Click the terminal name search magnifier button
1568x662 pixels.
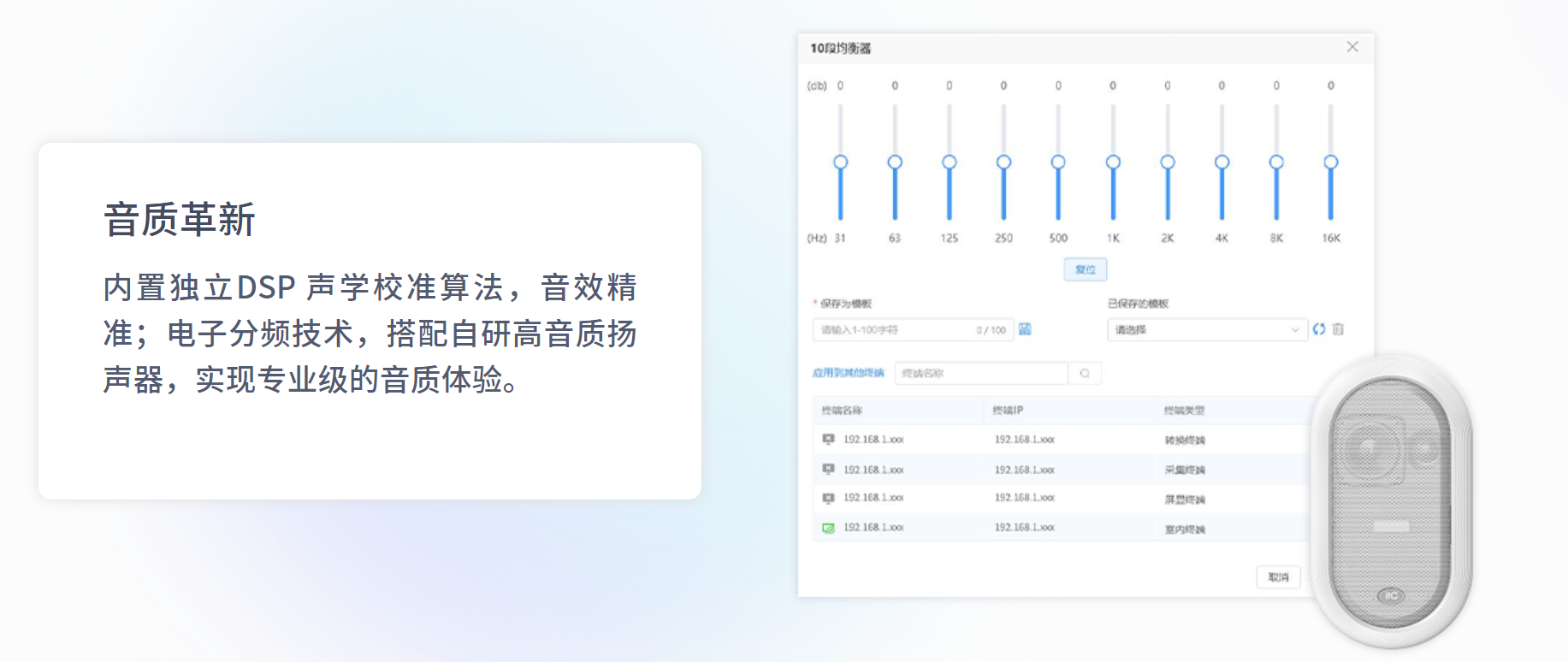tap(1085, 374)
